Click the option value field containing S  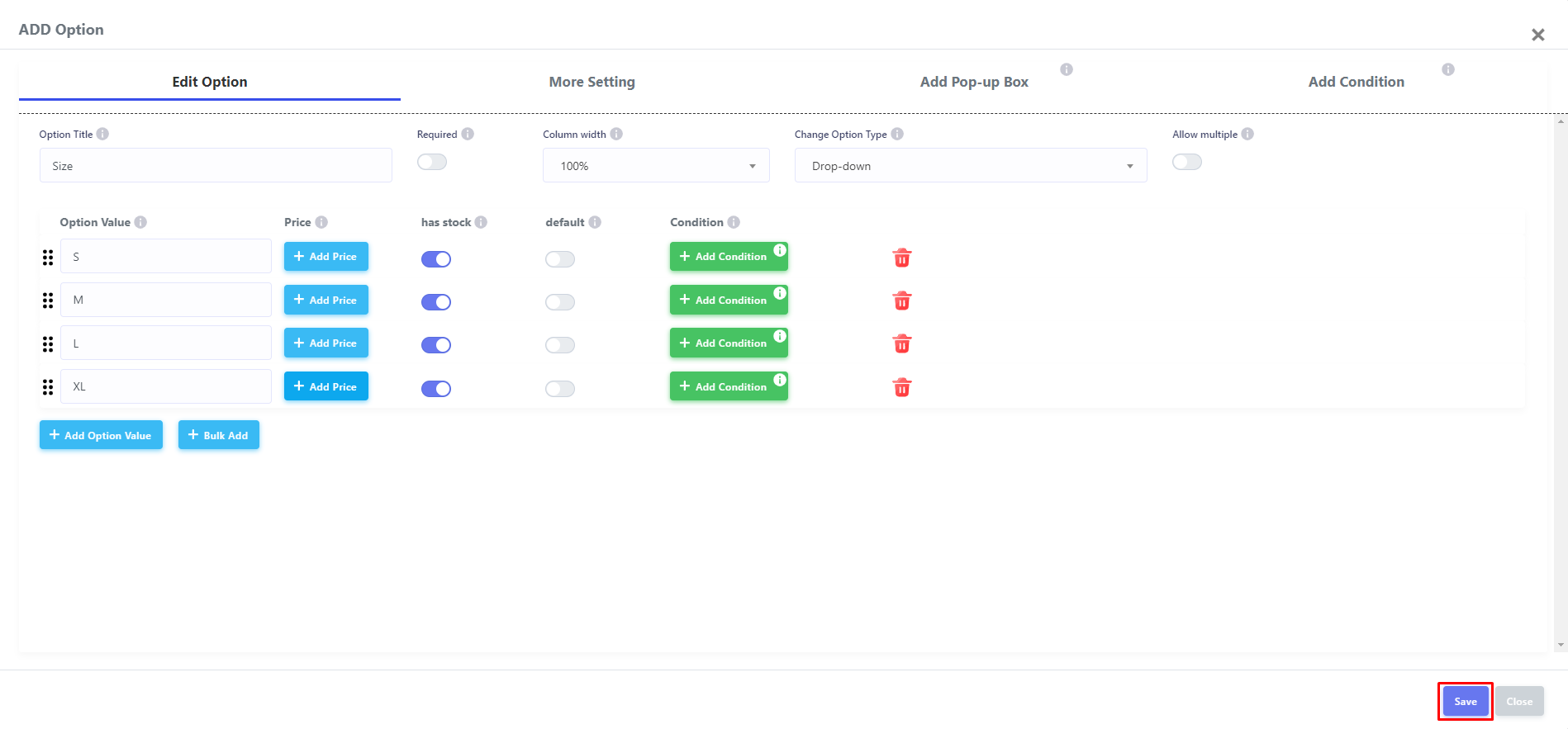click(x=166, y=256)
